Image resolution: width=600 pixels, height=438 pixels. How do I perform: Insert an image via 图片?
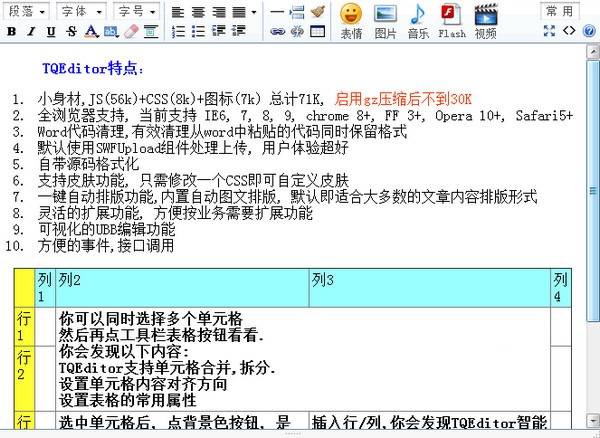coord(385,21)
